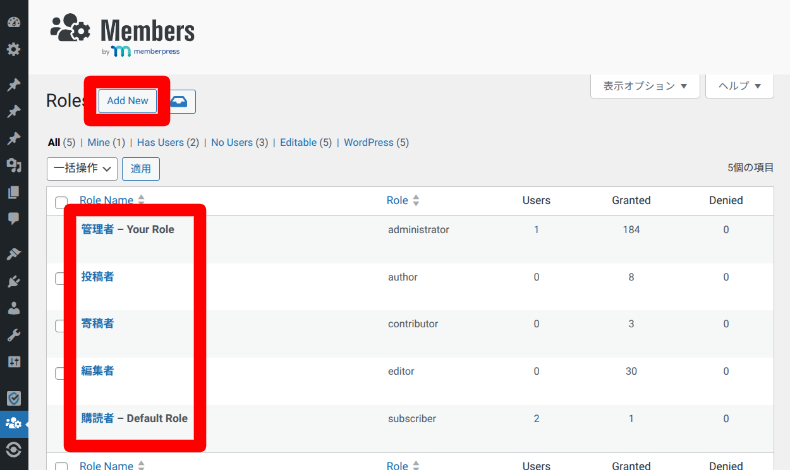Select the All (5) filter
Viewport: 790px width, 470px height.
(x=61, y=143)
